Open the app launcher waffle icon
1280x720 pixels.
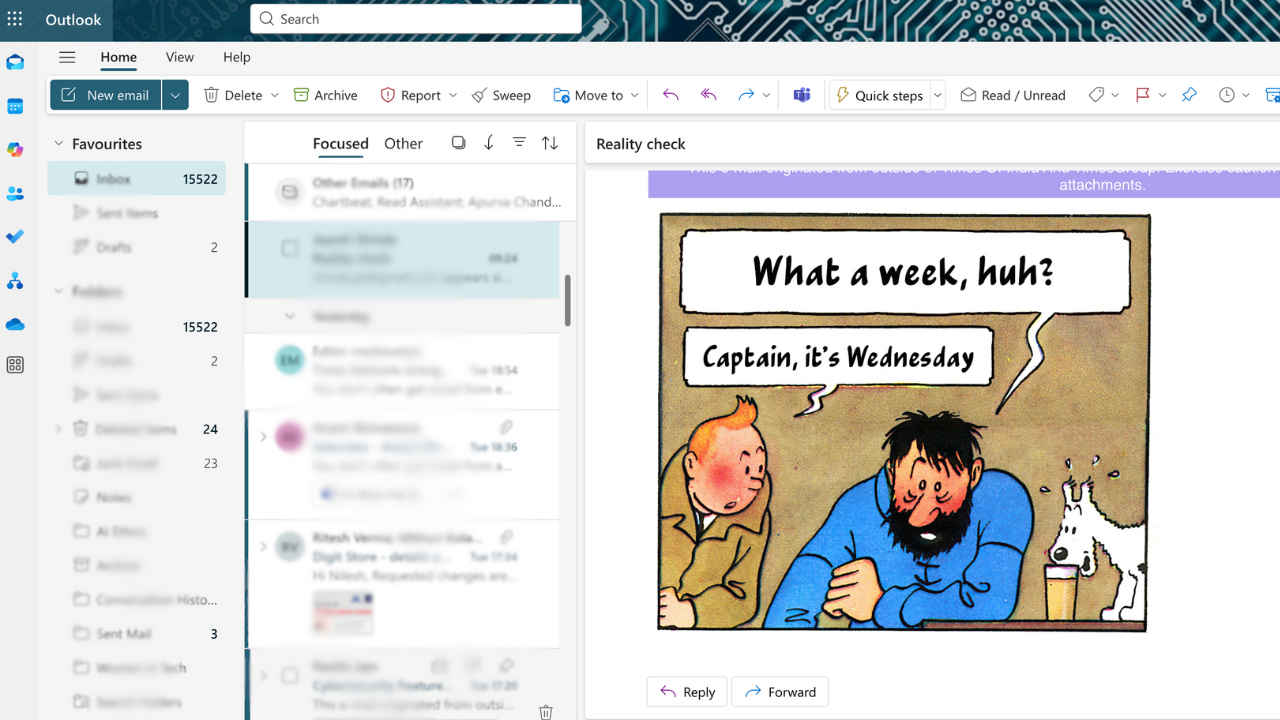15,20
